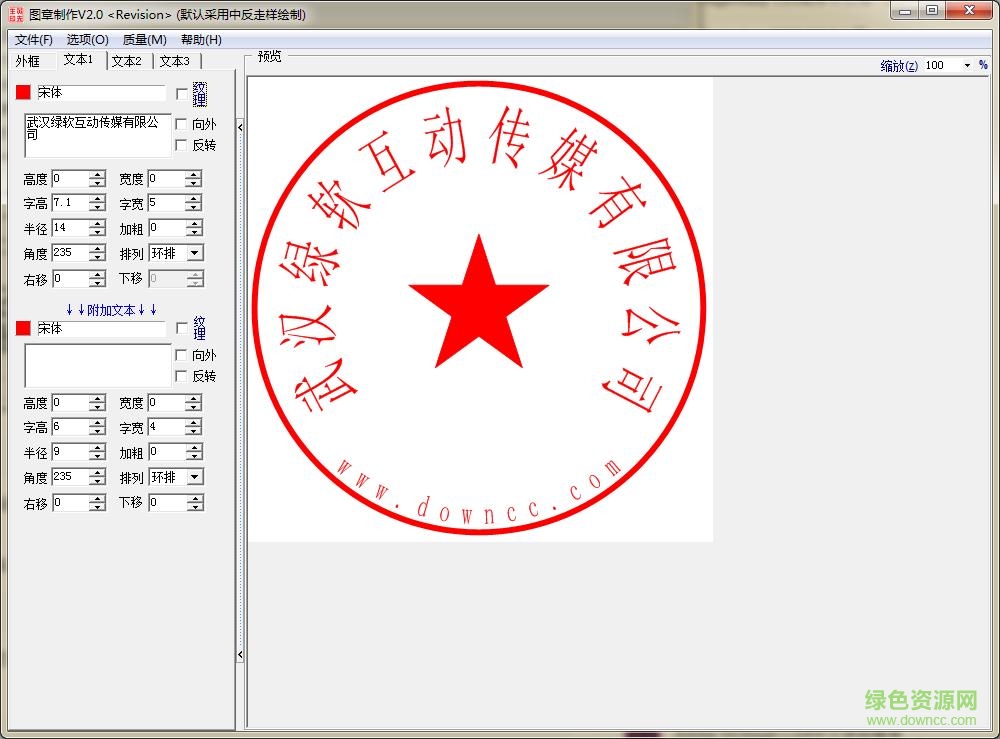
Task: Open the 质量(M) quality menu
Action: [146, 40]
